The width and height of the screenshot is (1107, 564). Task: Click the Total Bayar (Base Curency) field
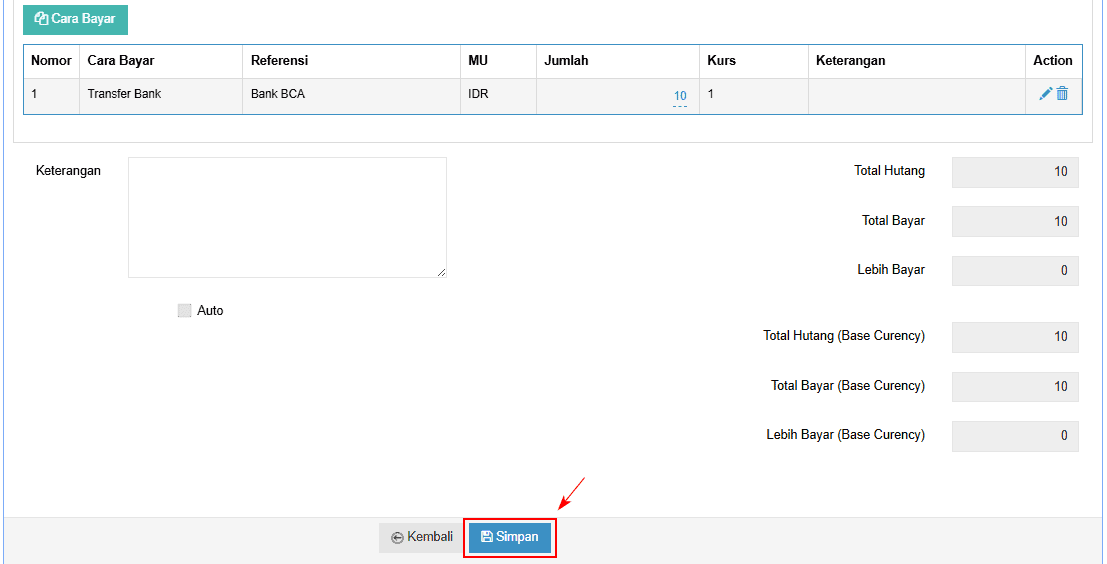coord(1015,387)
